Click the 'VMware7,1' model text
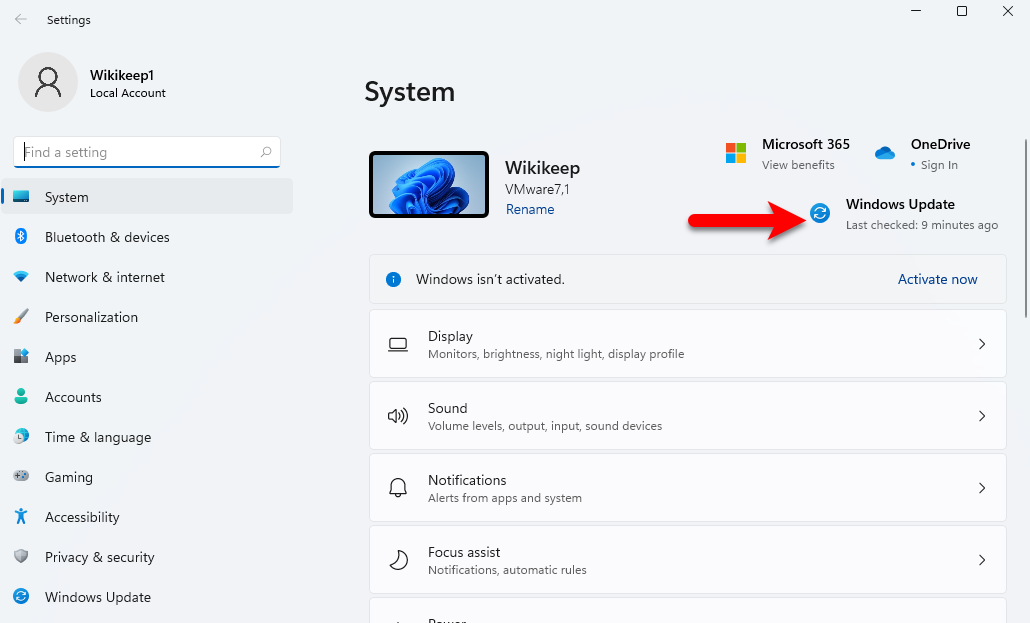This screenshot has width=1030, height=623. pyautogui.click(x=537, y=189)
